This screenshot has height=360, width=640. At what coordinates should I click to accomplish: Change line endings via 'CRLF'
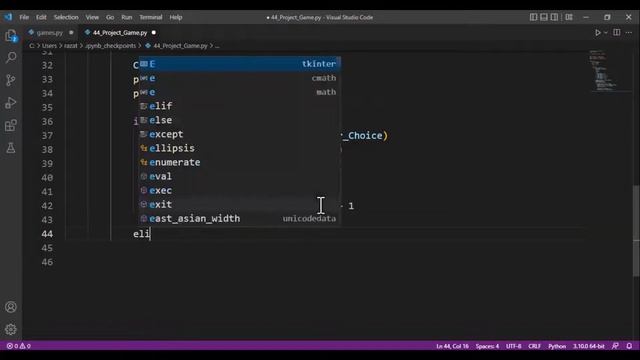pos(534,346)
